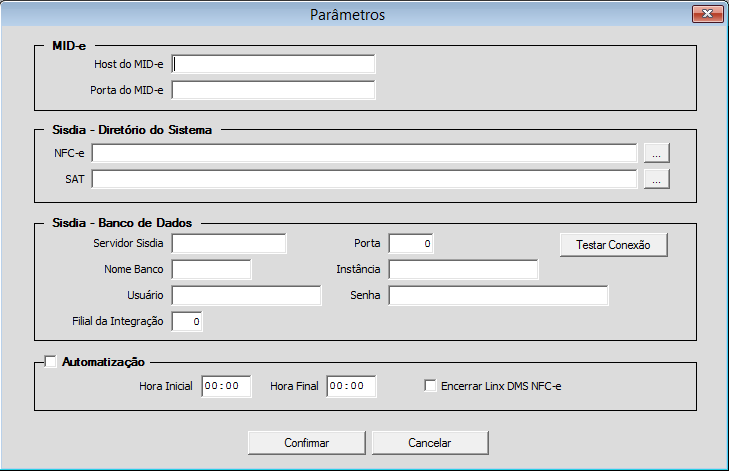This screenshot has width=729, height=471.
Task: Click the Nome Banco field
Action: click(211, 270)
